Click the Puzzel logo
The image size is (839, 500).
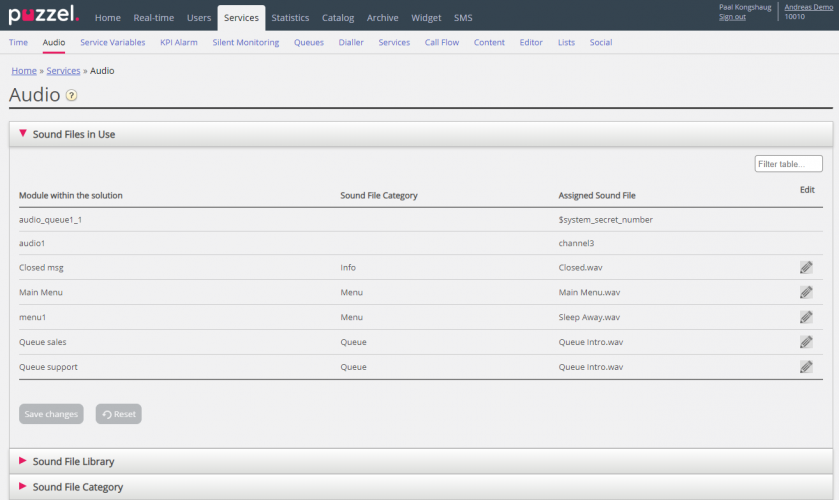(43, 16)
